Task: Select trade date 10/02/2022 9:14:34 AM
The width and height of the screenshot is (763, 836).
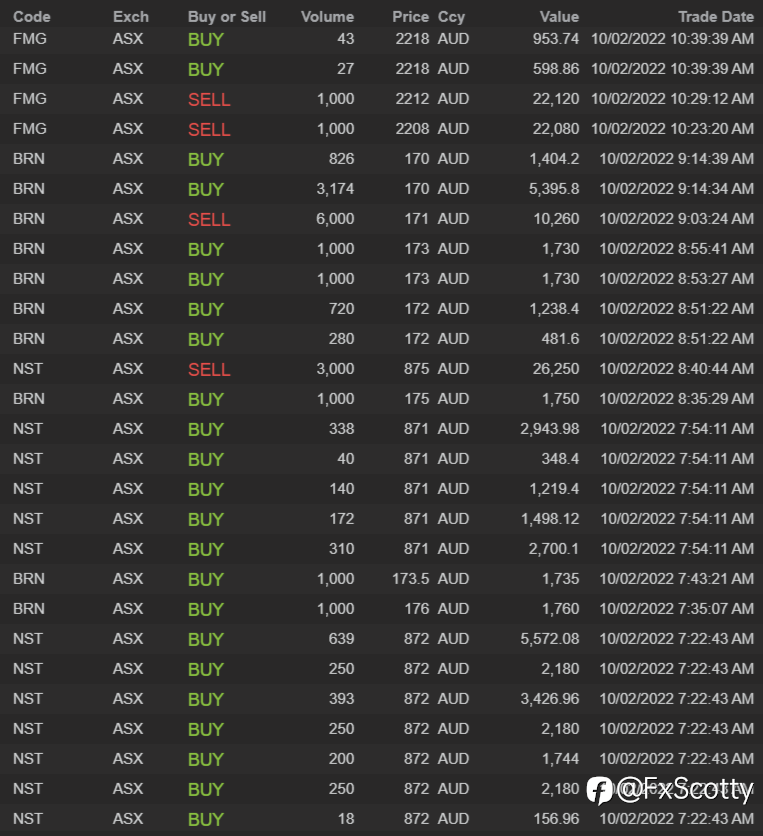Action: point(677,189)
